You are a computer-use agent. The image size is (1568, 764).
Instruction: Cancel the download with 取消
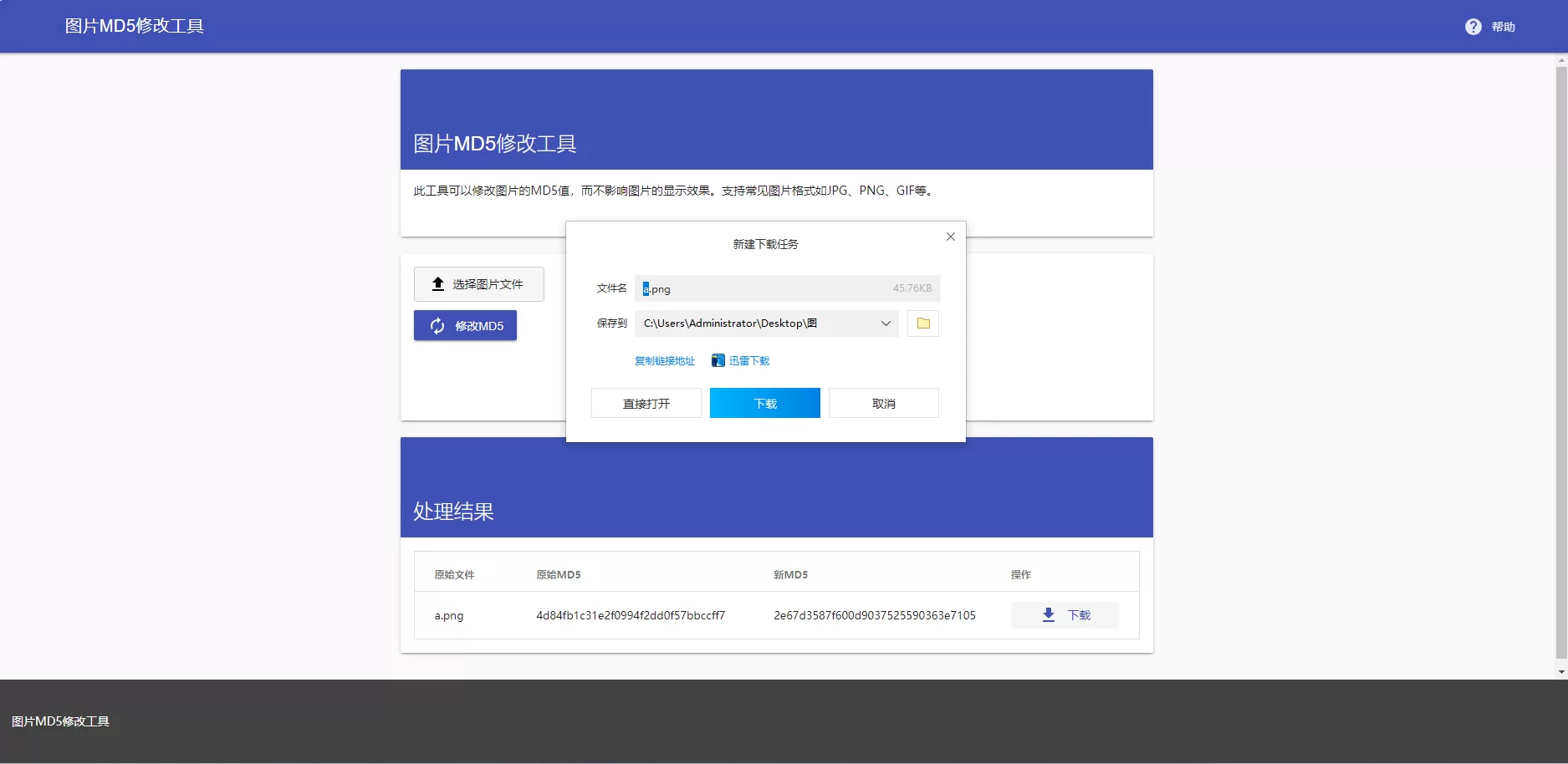tap(883, 404)
